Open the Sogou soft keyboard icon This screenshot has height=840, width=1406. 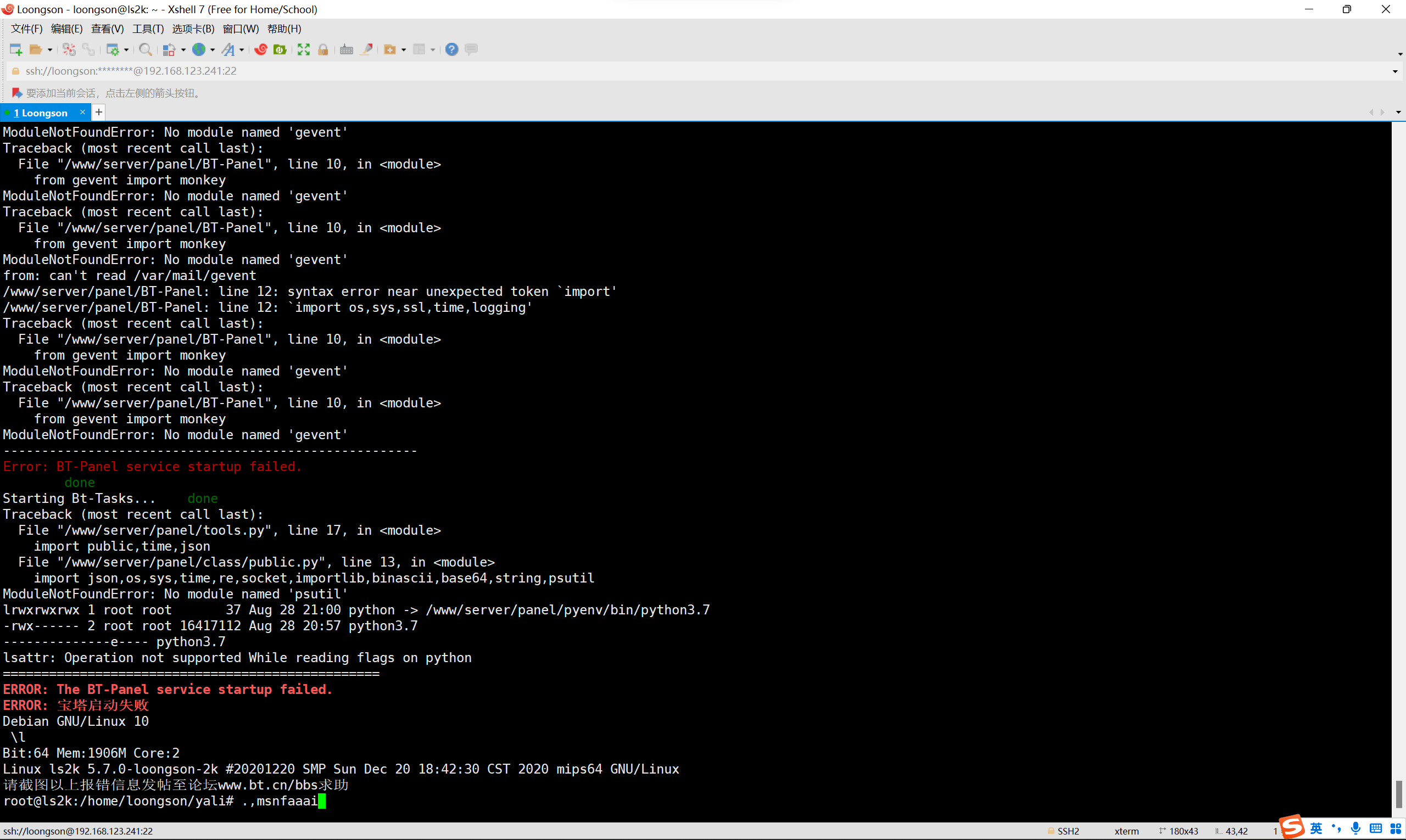pos(1375,828)
